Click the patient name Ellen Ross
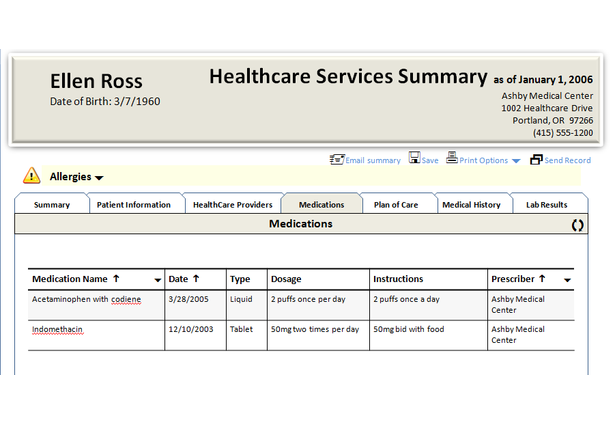Screen dimensions: 615x424 tap(96, 81)
